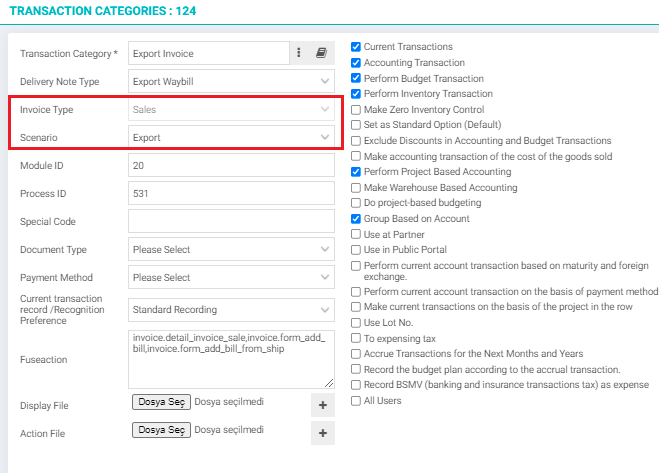This screenshot has width=659, height=473.
Task: Click Dosya Seç button for Display File
Action: point(161,402)
